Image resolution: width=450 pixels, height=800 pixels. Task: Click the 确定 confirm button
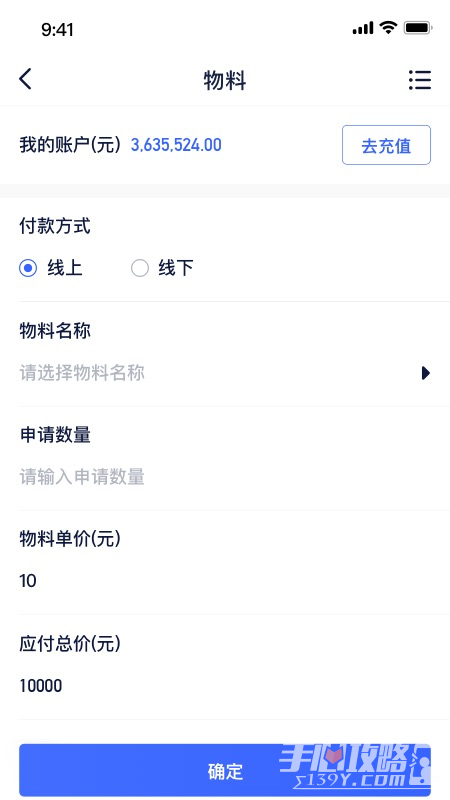tap(225, 770)
